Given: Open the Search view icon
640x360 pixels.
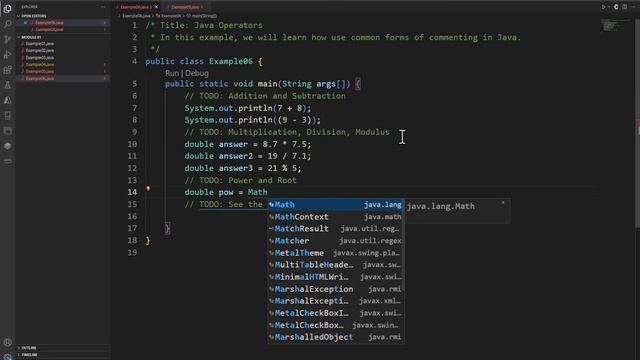Looking at the screenshot, I should click(7, 24).
